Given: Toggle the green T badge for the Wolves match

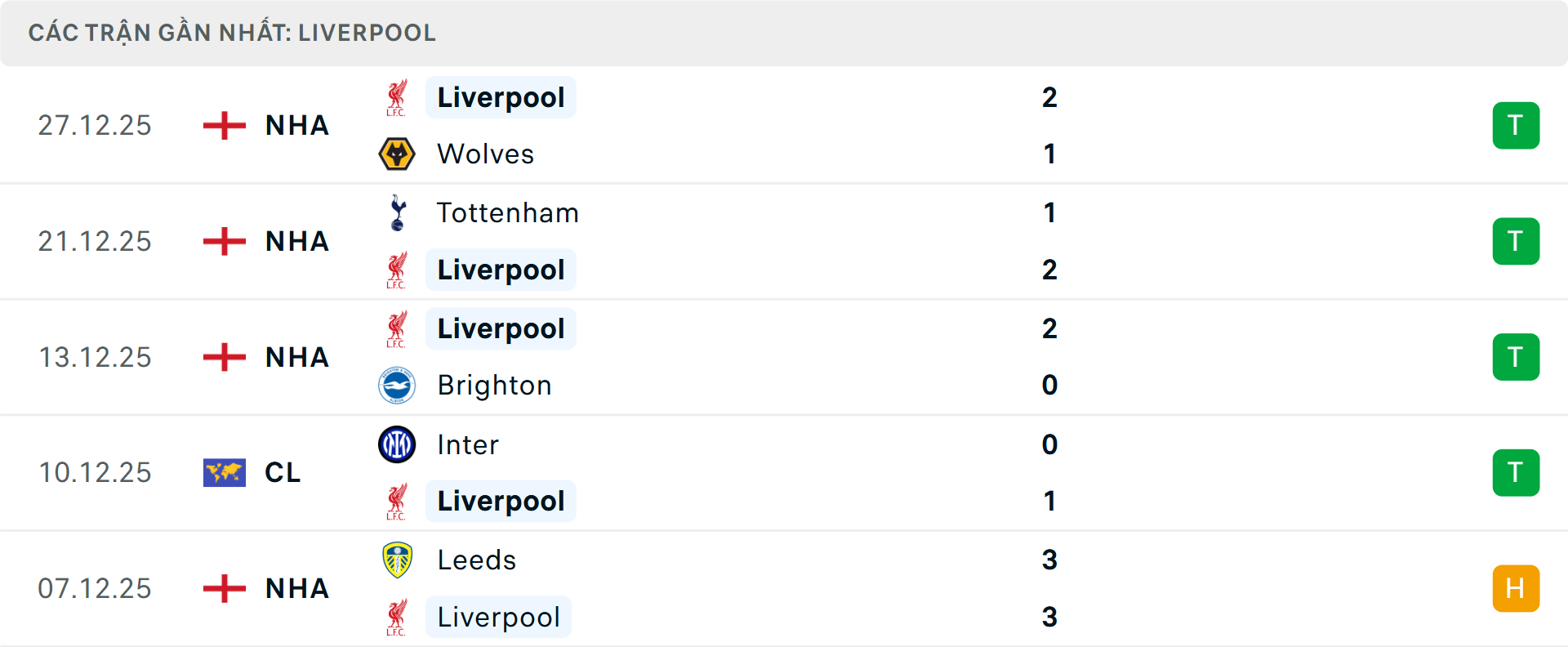Looking at the screenshot, I should click(1517, 125).
